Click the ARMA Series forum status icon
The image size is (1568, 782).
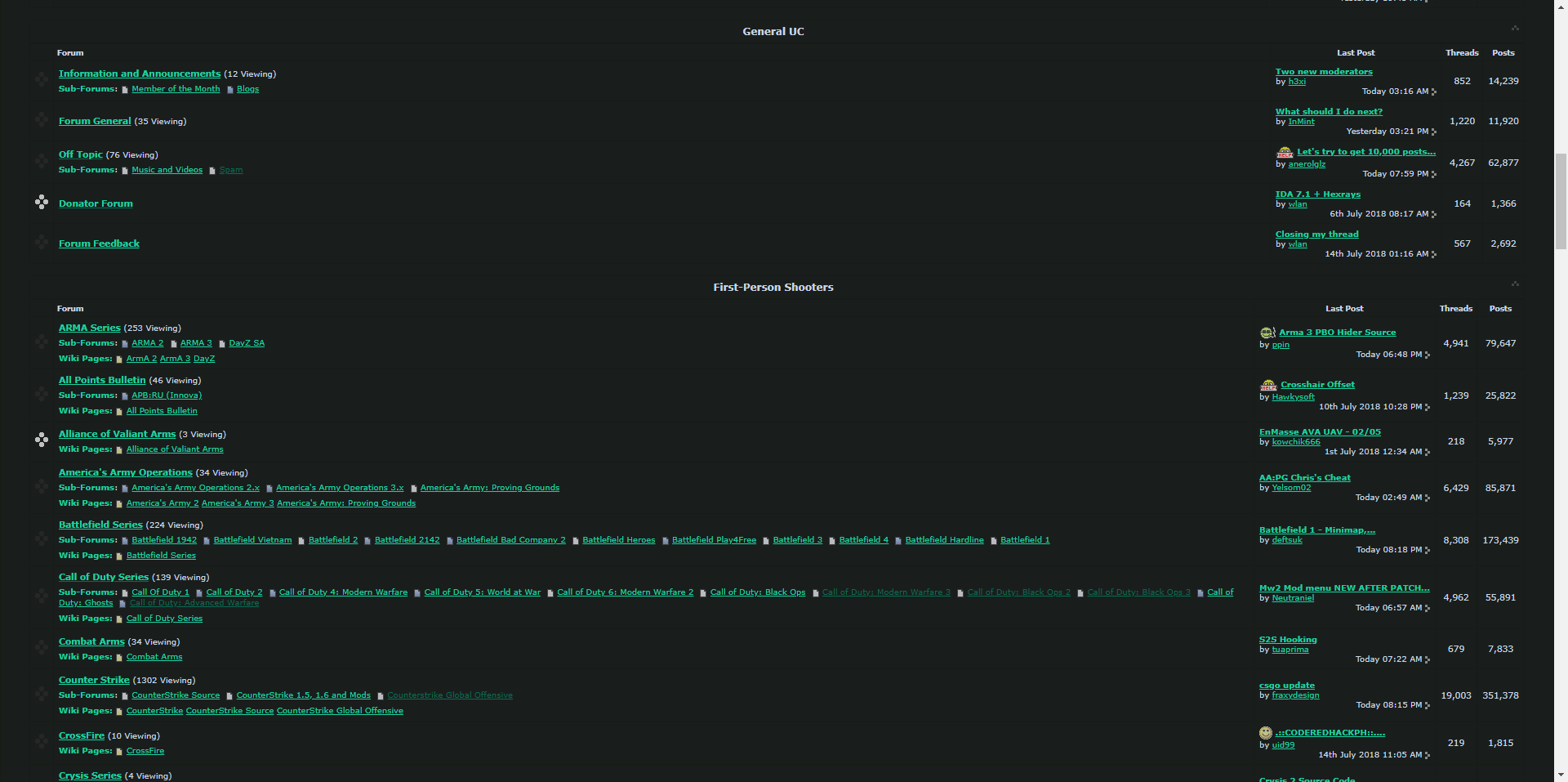pos(42,342)
